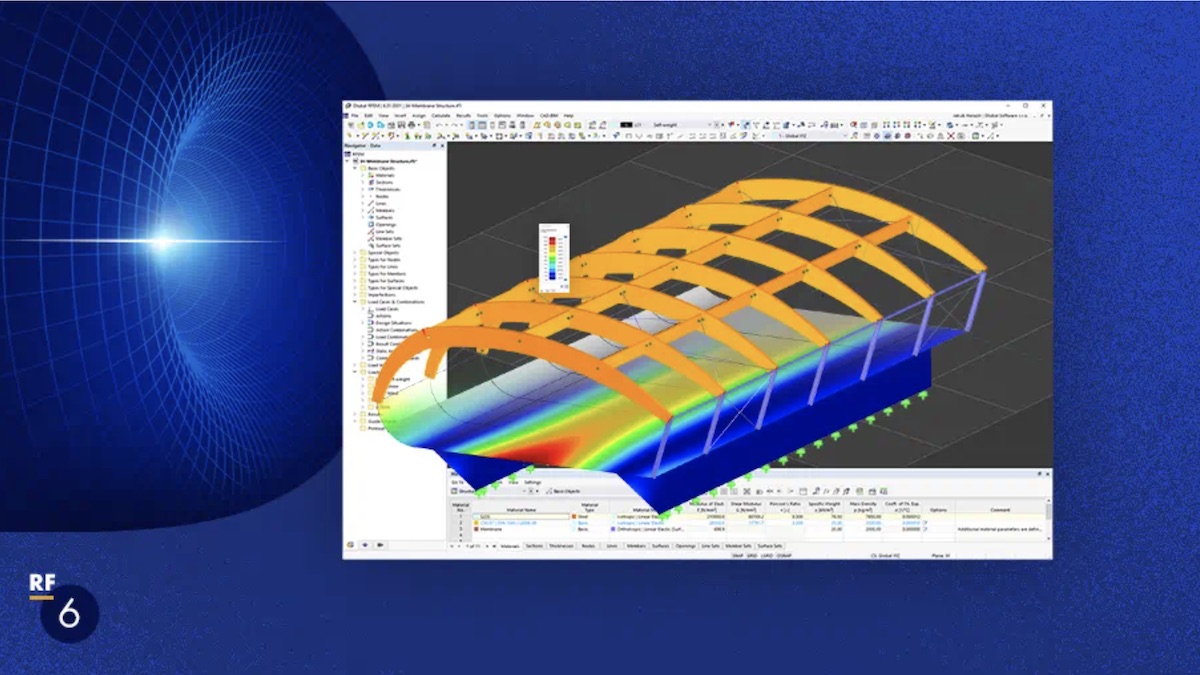Switch to the Sections table tab
Image resolution: width=1200 pixels, height=675 pixels.
pos(533,546)
